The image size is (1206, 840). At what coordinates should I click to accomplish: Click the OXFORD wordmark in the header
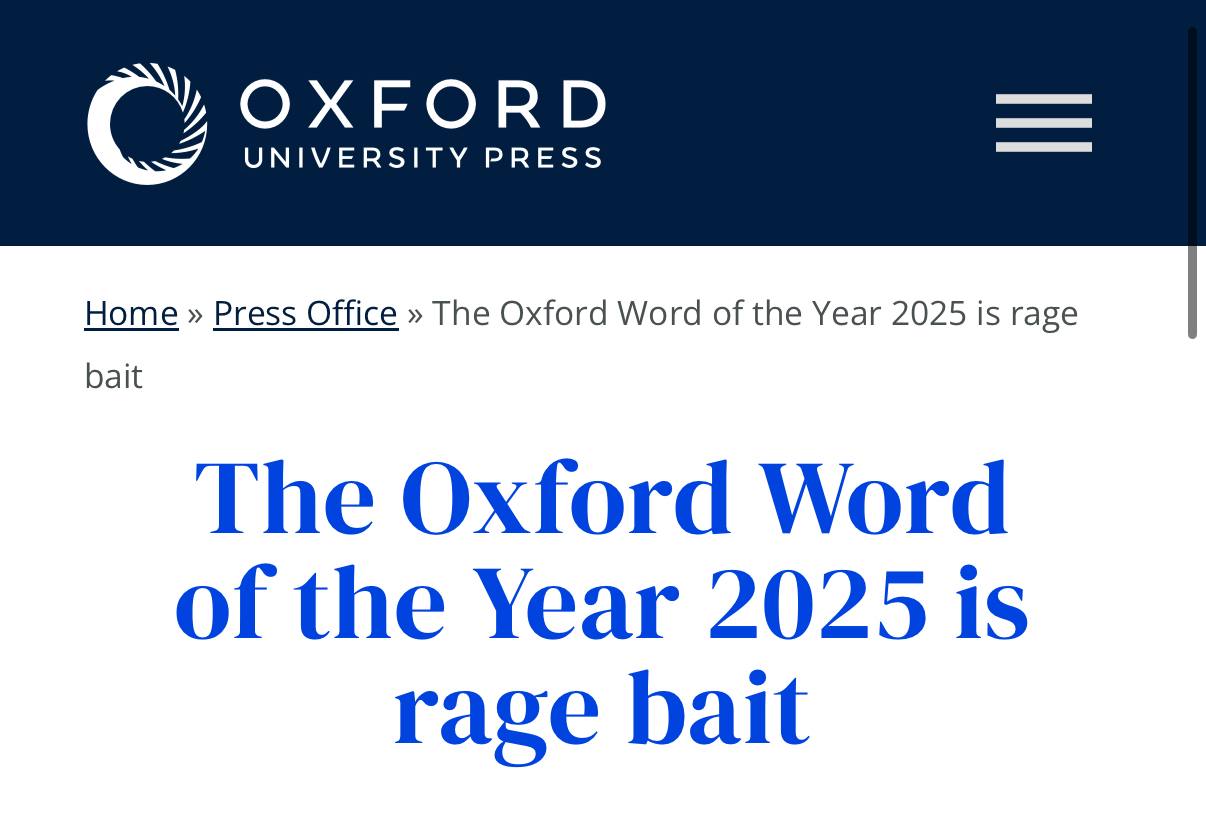pos(422,105)
